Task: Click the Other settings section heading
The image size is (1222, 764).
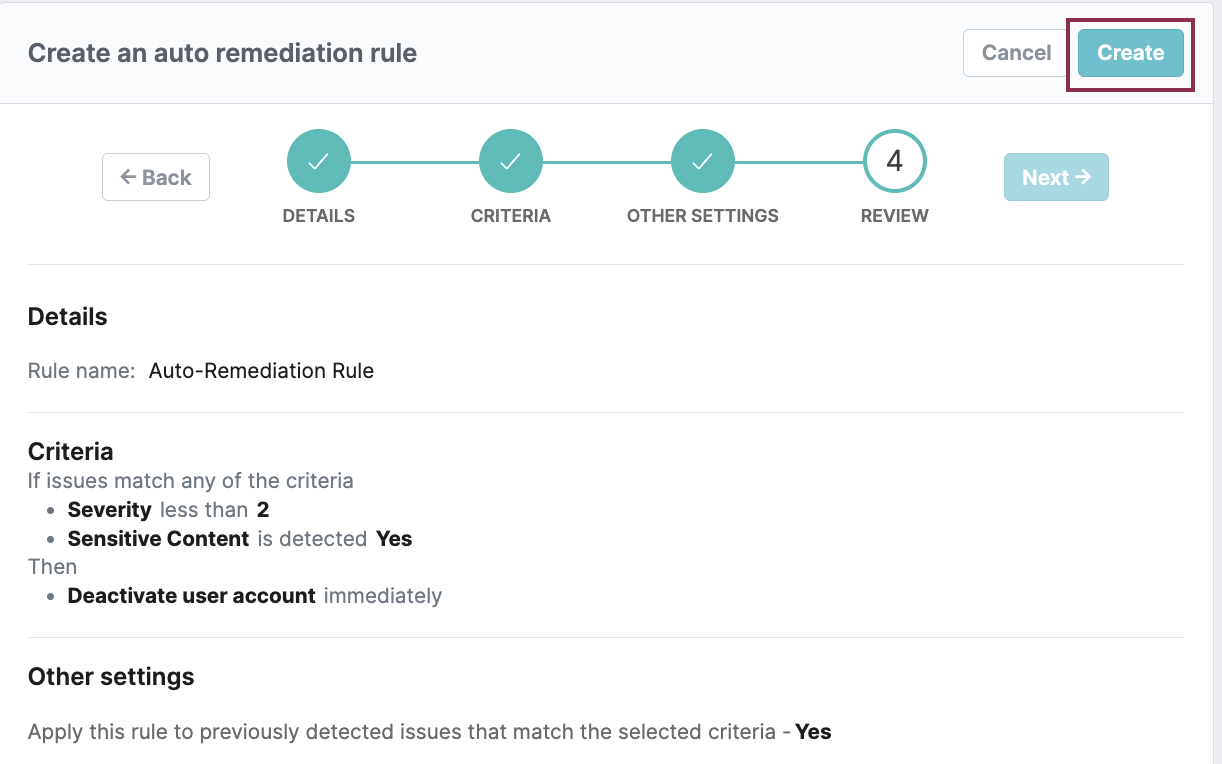Action: [111, 677]
